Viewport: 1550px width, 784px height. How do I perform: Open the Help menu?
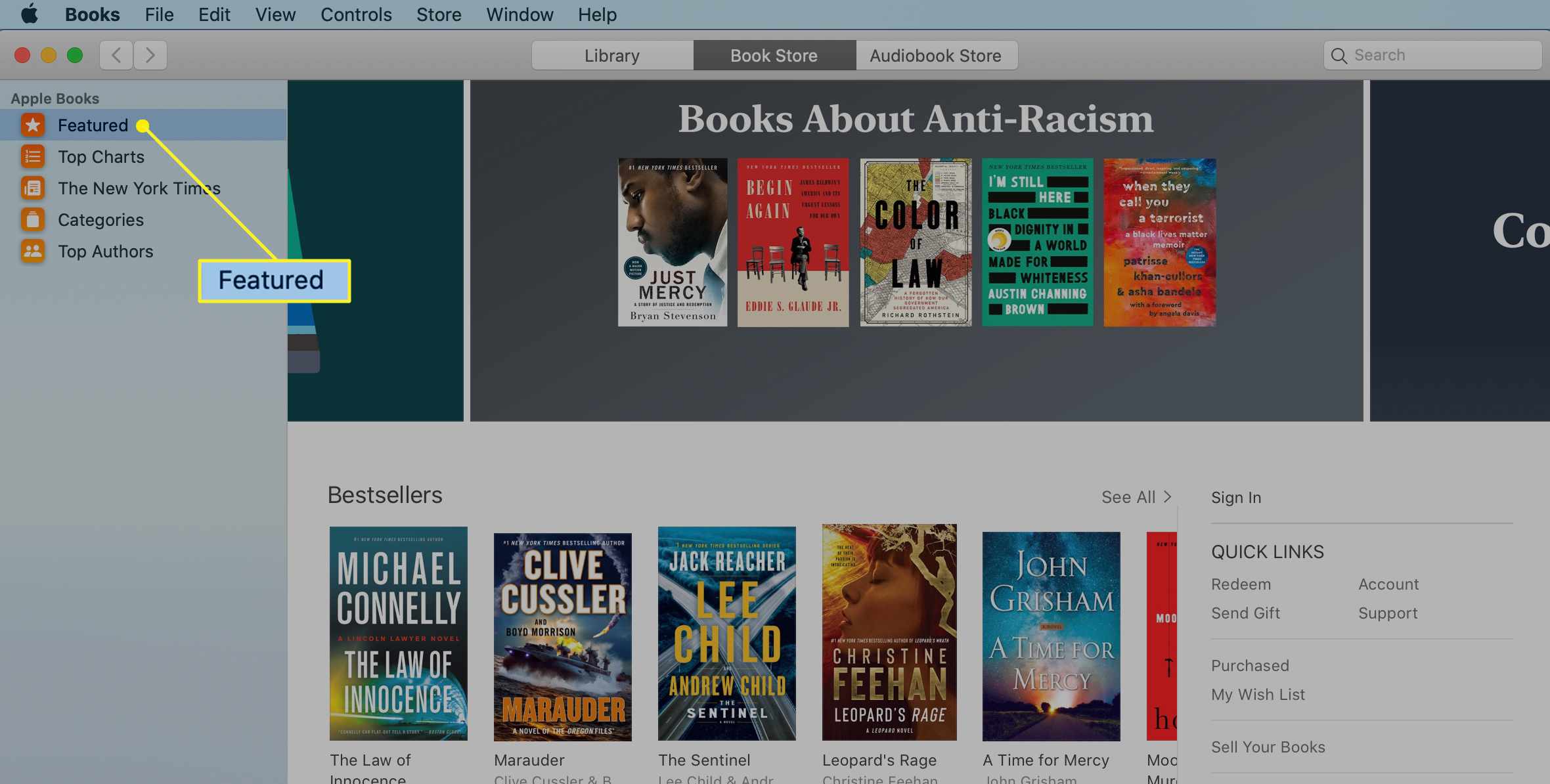click(597, 14)
